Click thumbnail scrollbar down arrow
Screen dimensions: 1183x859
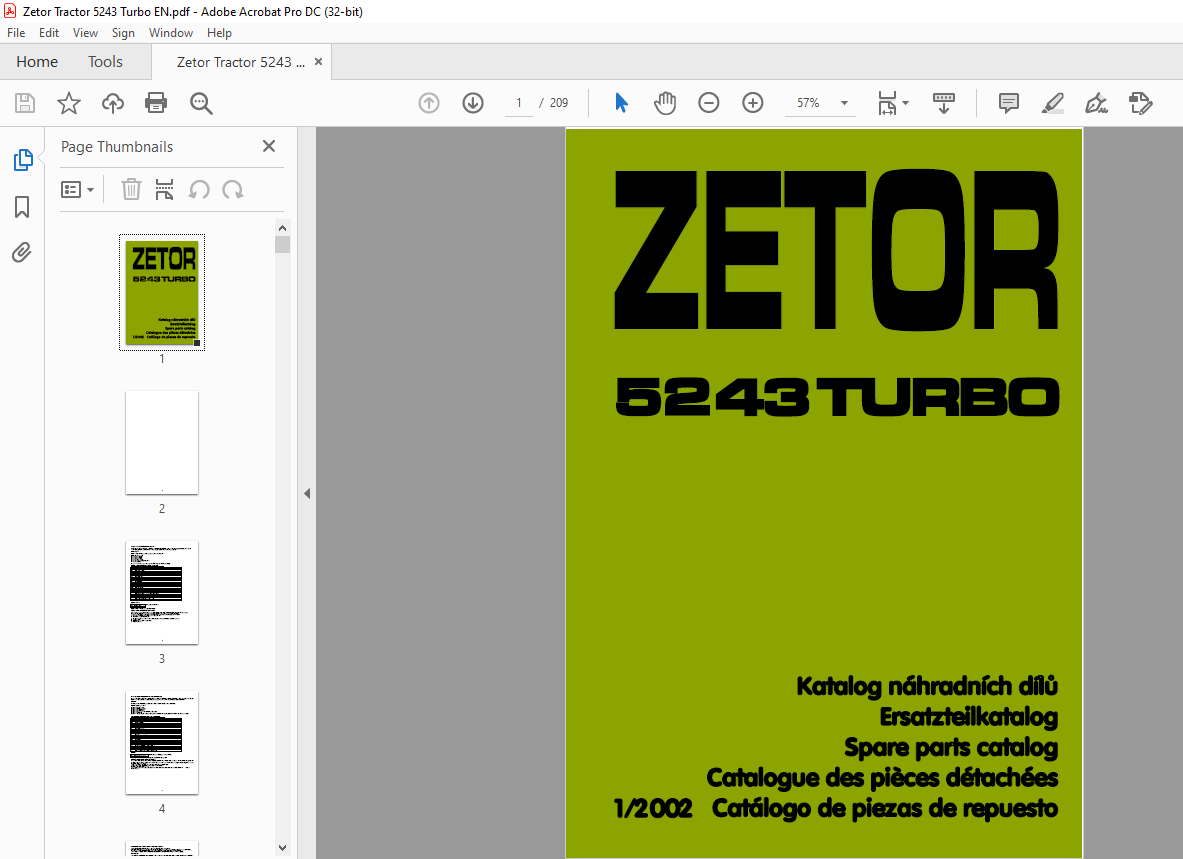tap(283, 848)
